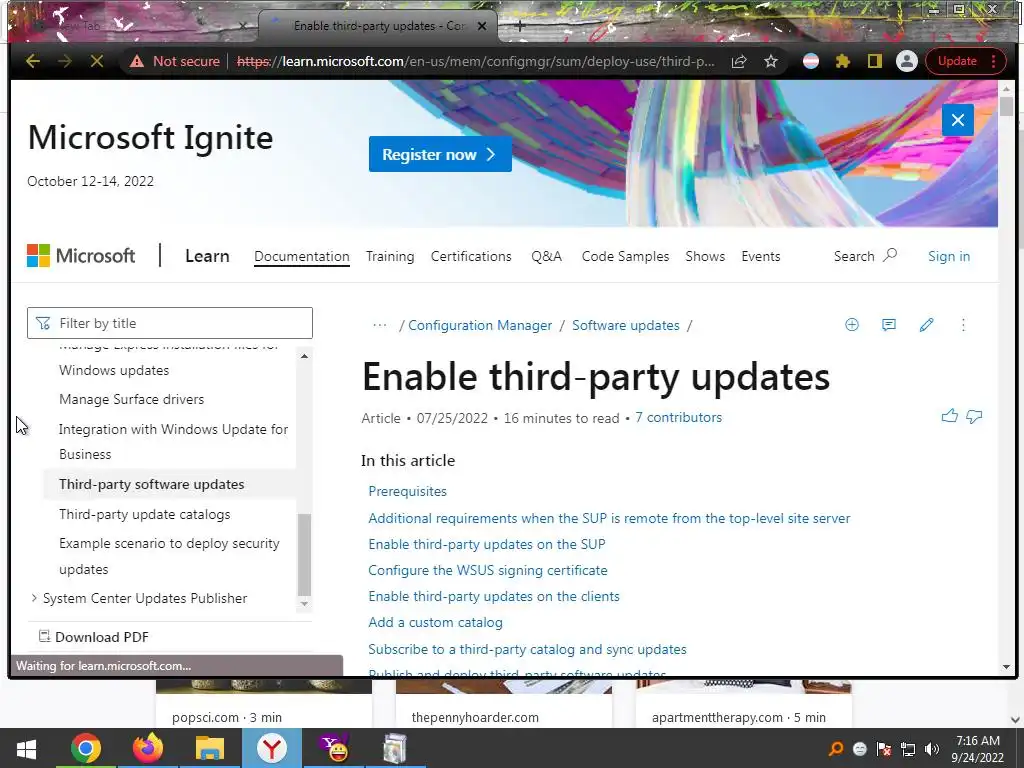The height and width of the screenshot is (768, 1024).
Task: Select Third-party software updates tree item
Action: [x=152, y=485]
